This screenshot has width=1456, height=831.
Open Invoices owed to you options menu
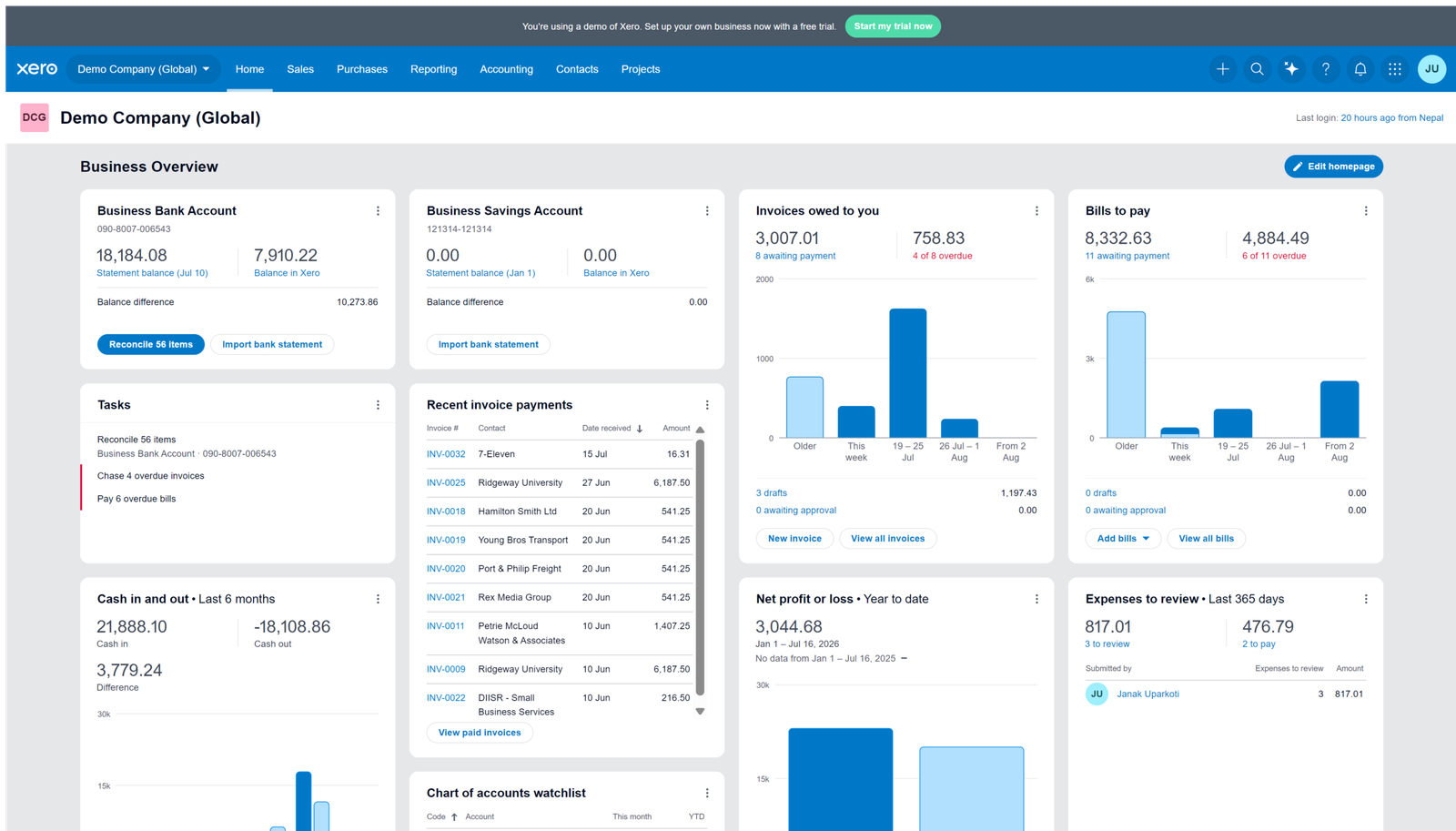click(1036, 211)
